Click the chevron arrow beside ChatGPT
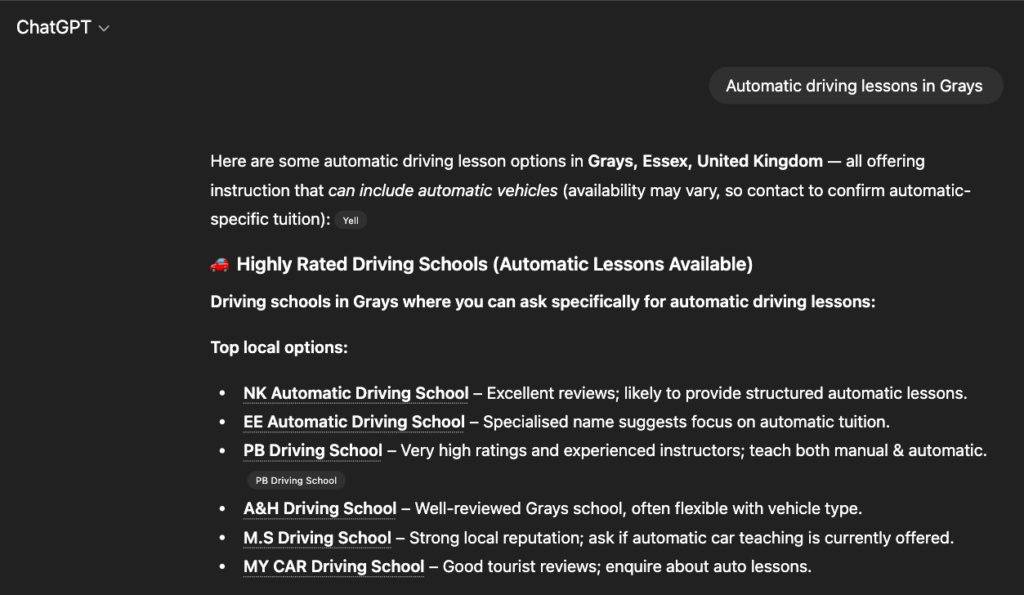 pos(104,29)
